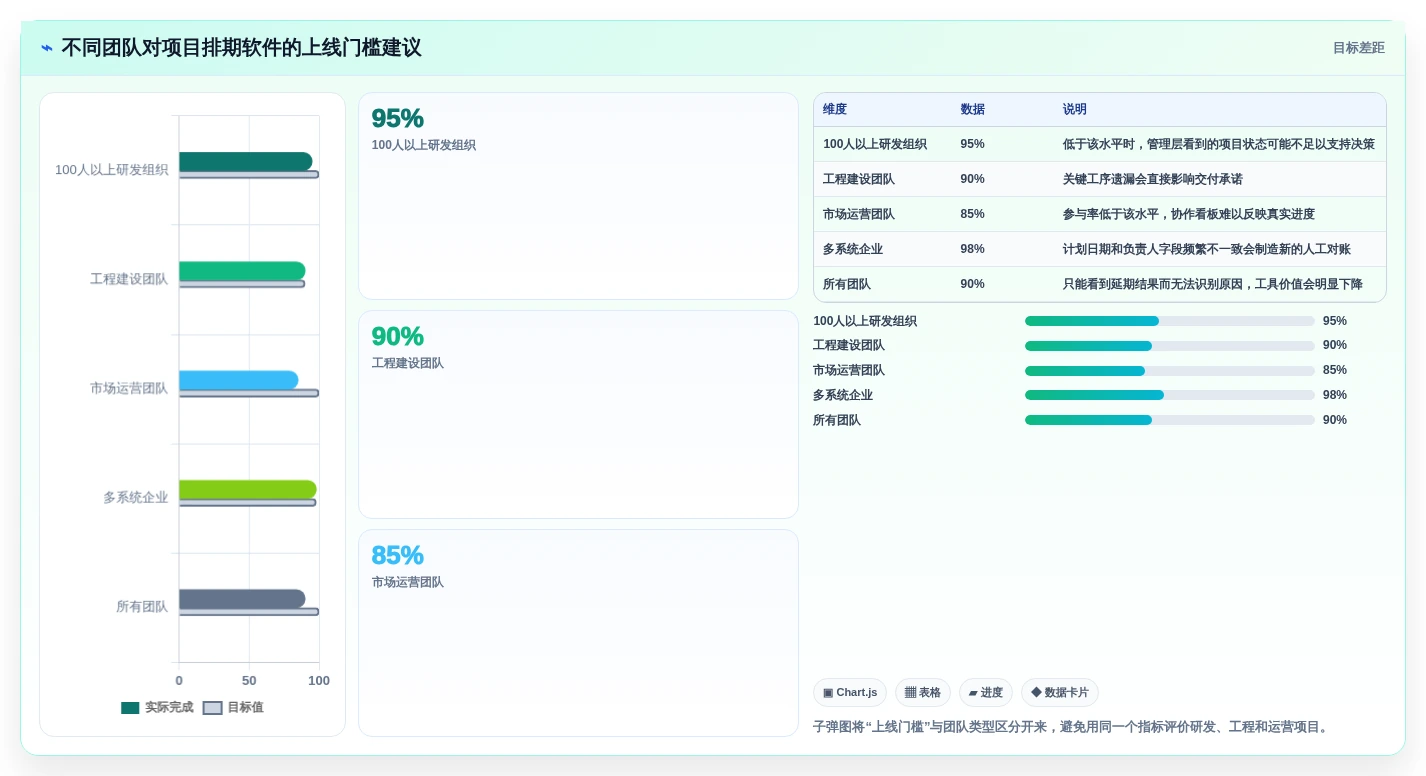Viewport: 1426px width, 776px height.
Task: Toggle 实际完成 legend color swatch
Action: [x=130, y=708]
